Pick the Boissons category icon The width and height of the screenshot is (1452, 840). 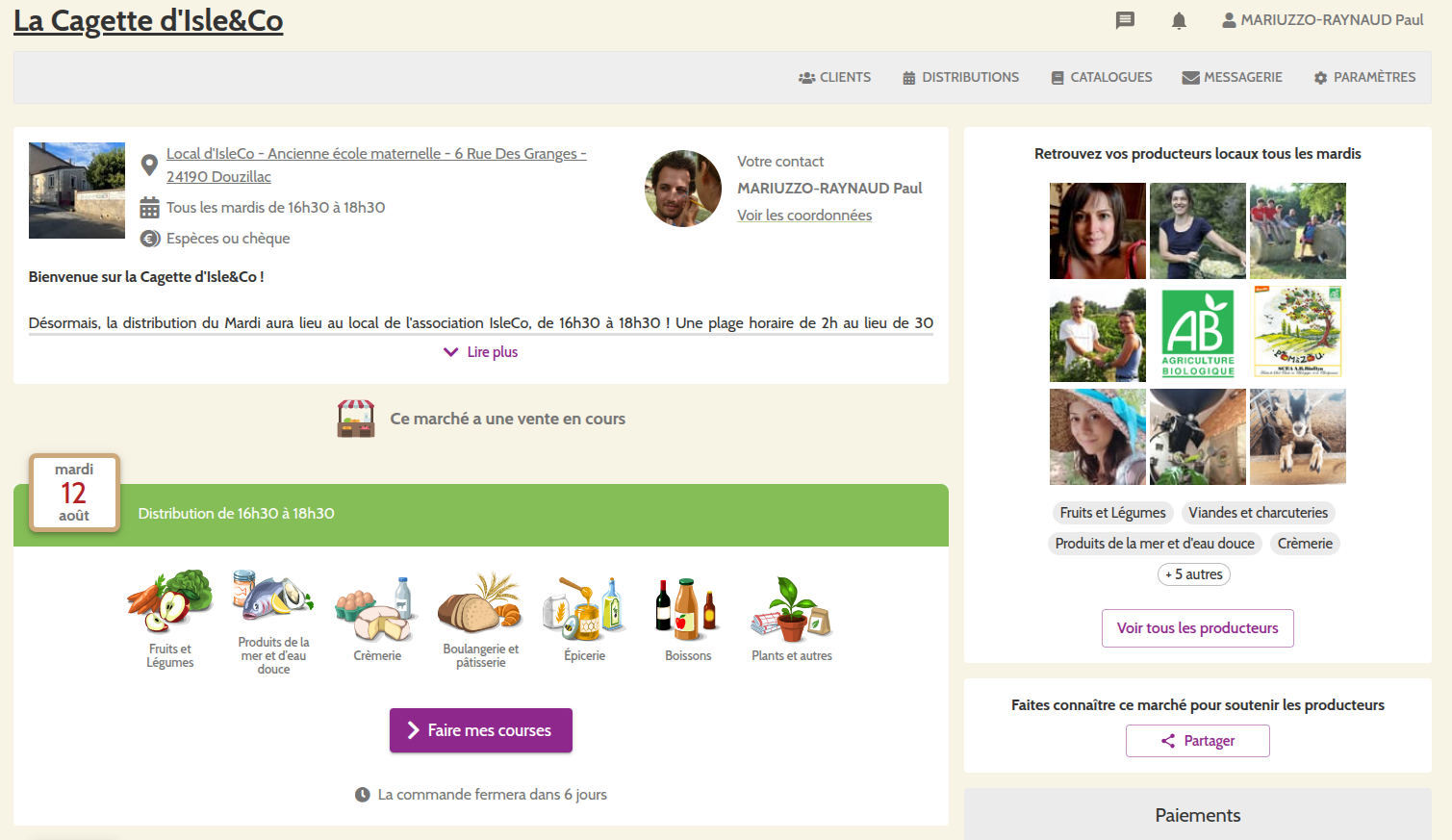(x=688, y=610)
